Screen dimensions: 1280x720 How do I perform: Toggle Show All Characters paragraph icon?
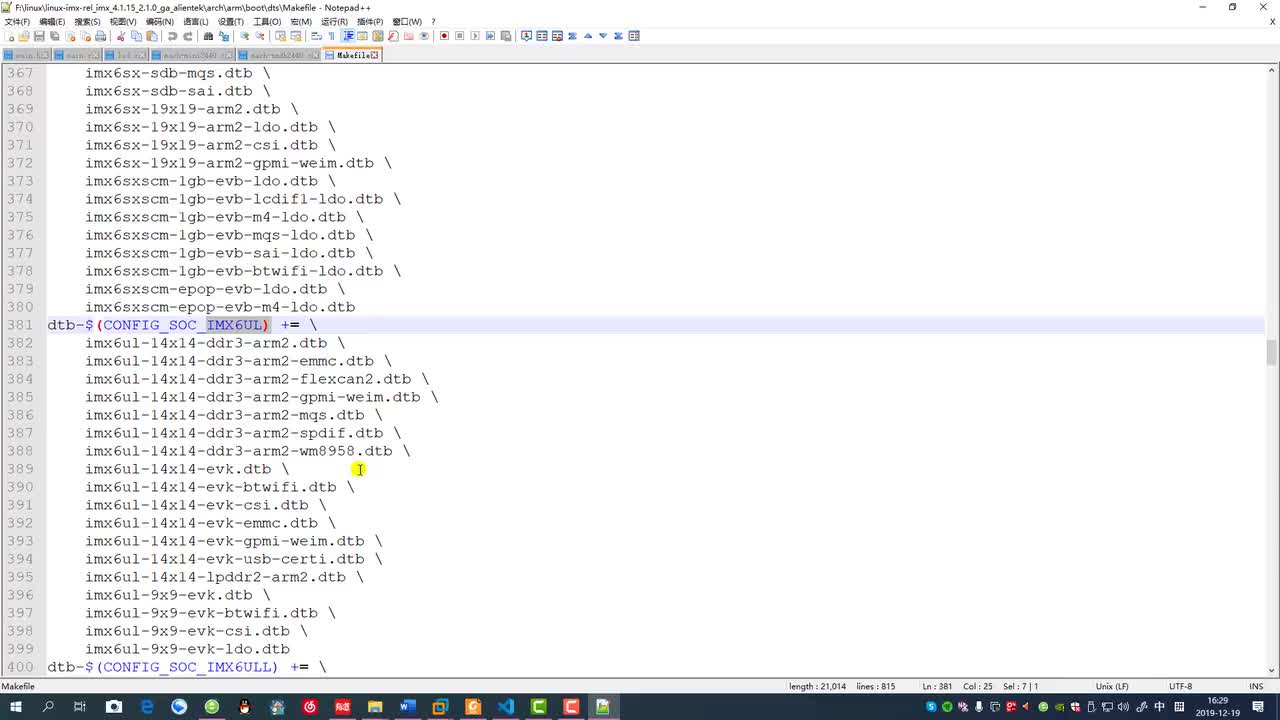click(331, 36)
